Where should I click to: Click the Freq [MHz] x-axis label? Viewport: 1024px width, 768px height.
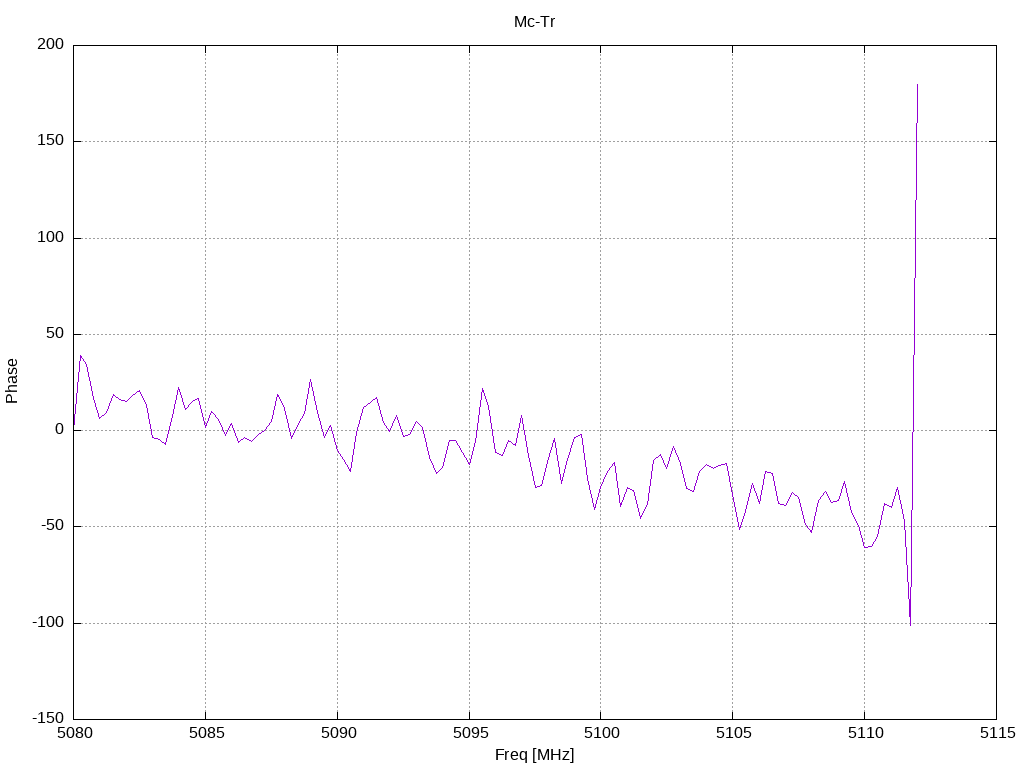click(534, 755)
